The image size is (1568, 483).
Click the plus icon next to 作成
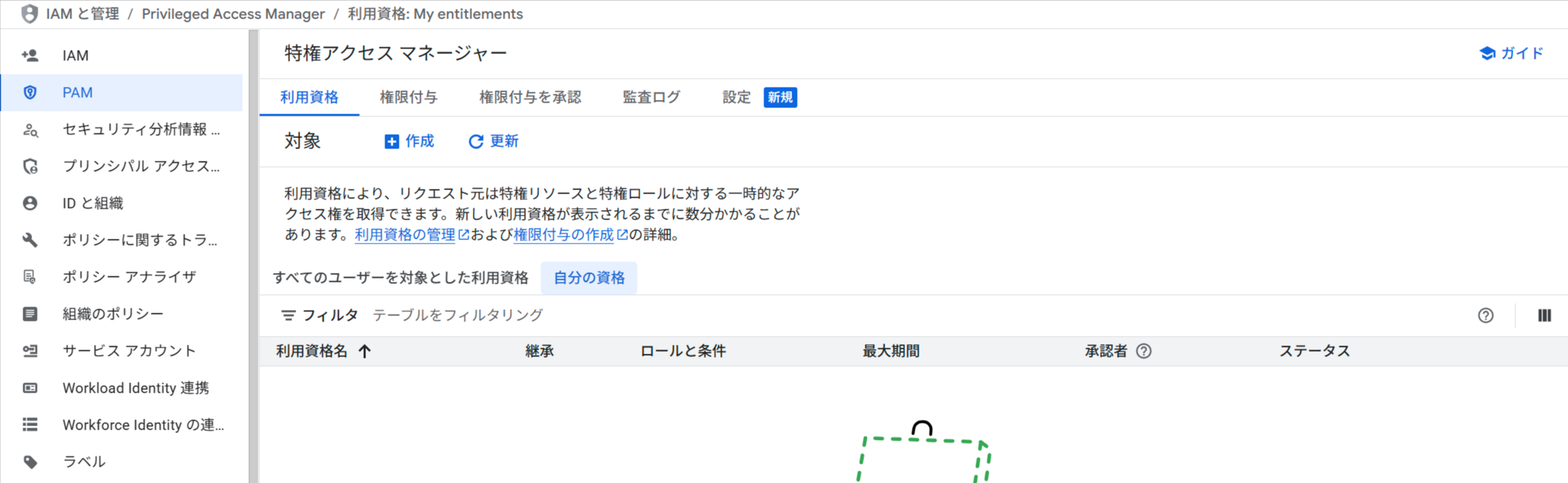click(391, 142)
